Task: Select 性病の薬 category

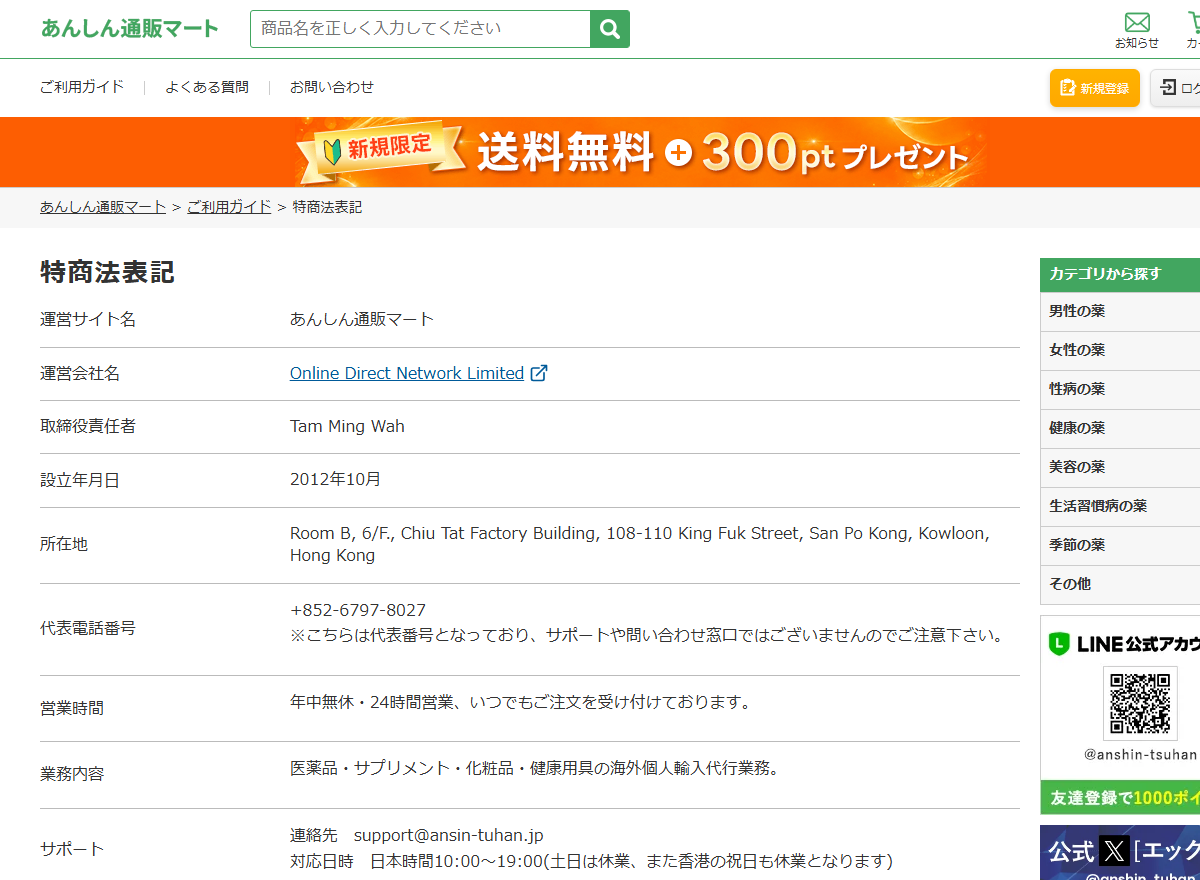Action: pyautogui.click(x=1120, y=390)
